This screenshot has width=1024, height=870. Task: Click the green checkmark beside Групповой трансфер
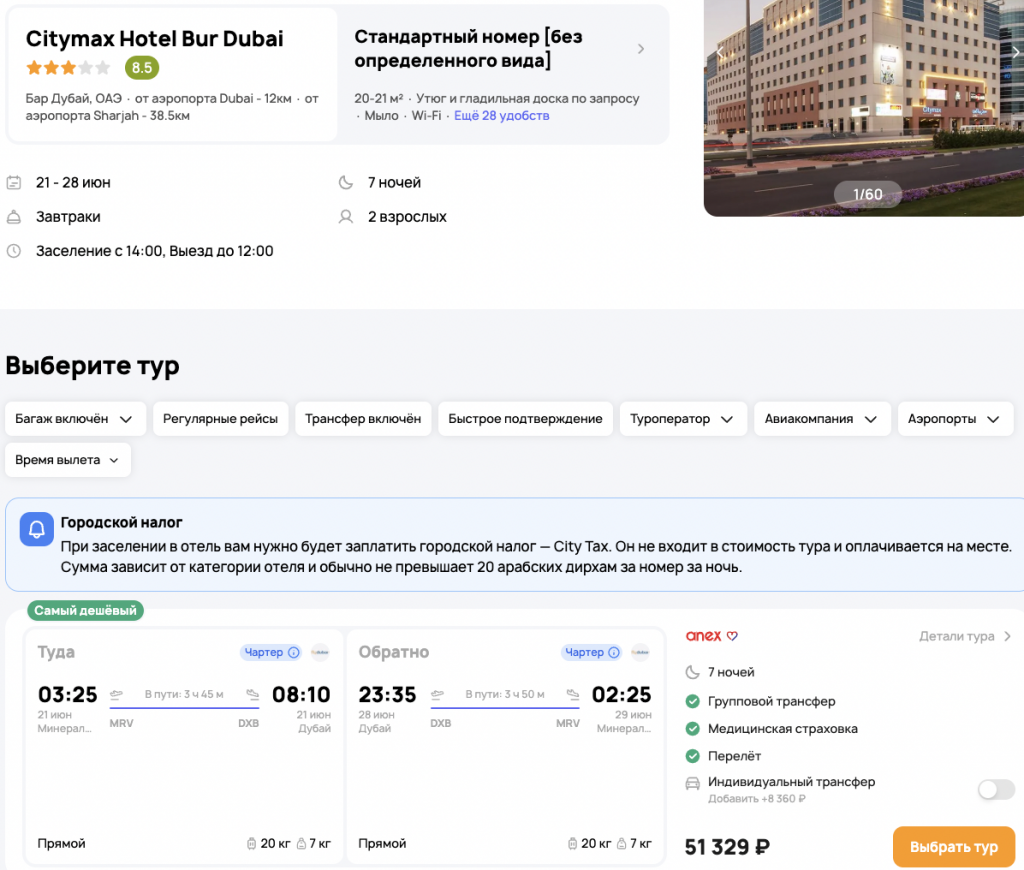pos(692,701)
